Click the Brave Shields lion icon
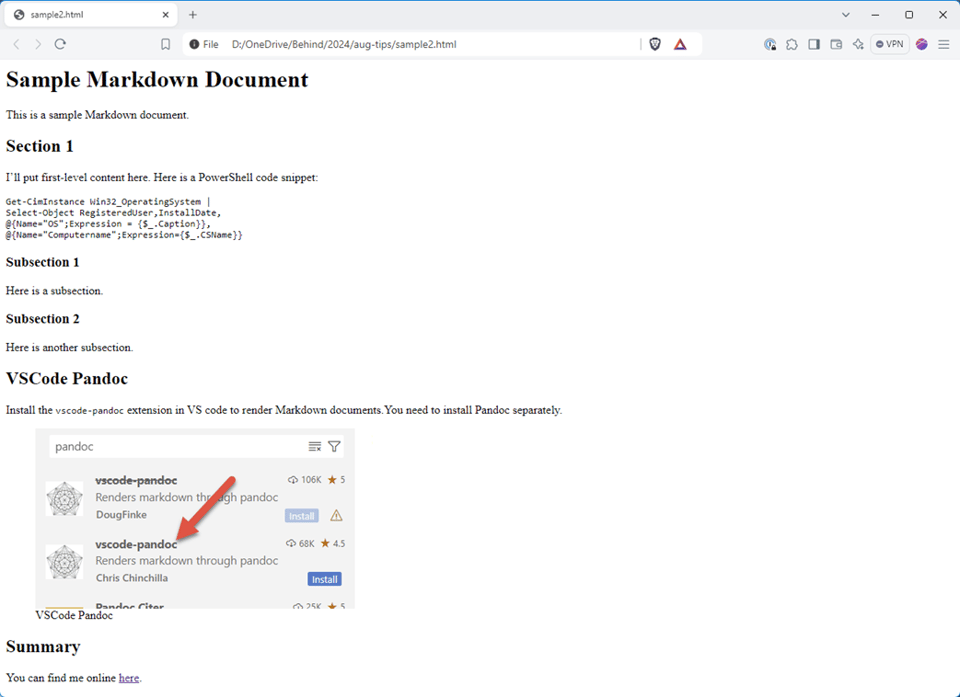960x697 pixels. point(655,44)
